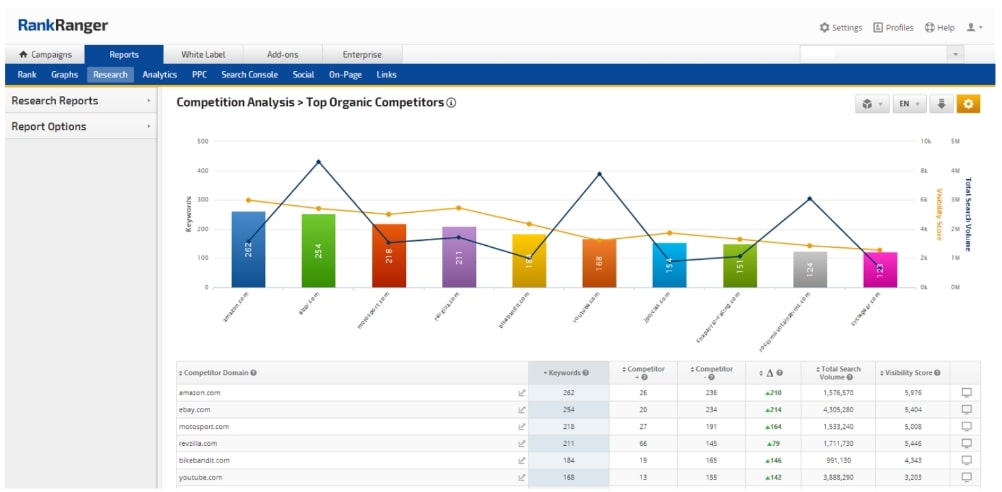Open the EN language dropdown
The height and width of the screenshot is (492, 1002).
pos(909,104)
